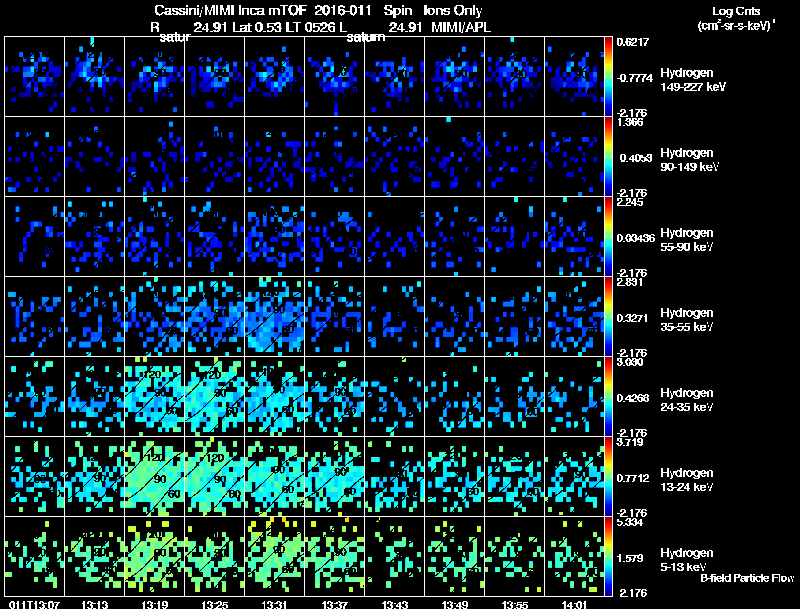This screenshot has height=609, width=800.
Task: Click the 13:37 time axis label
Action: click(x=335, y=604)
